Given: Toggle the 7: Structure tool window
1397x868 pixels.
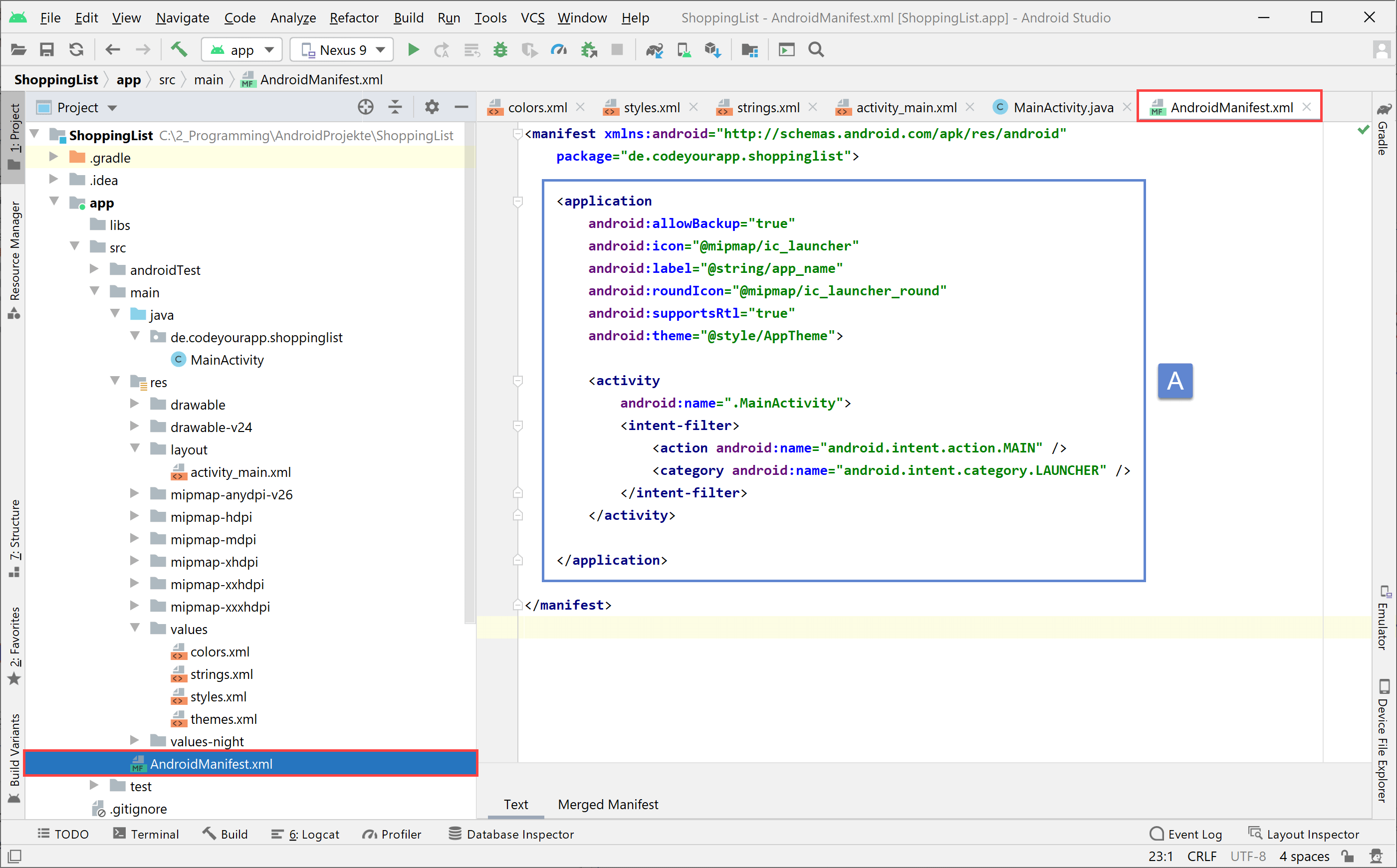Looking at the screenshot, I should 14,538.
